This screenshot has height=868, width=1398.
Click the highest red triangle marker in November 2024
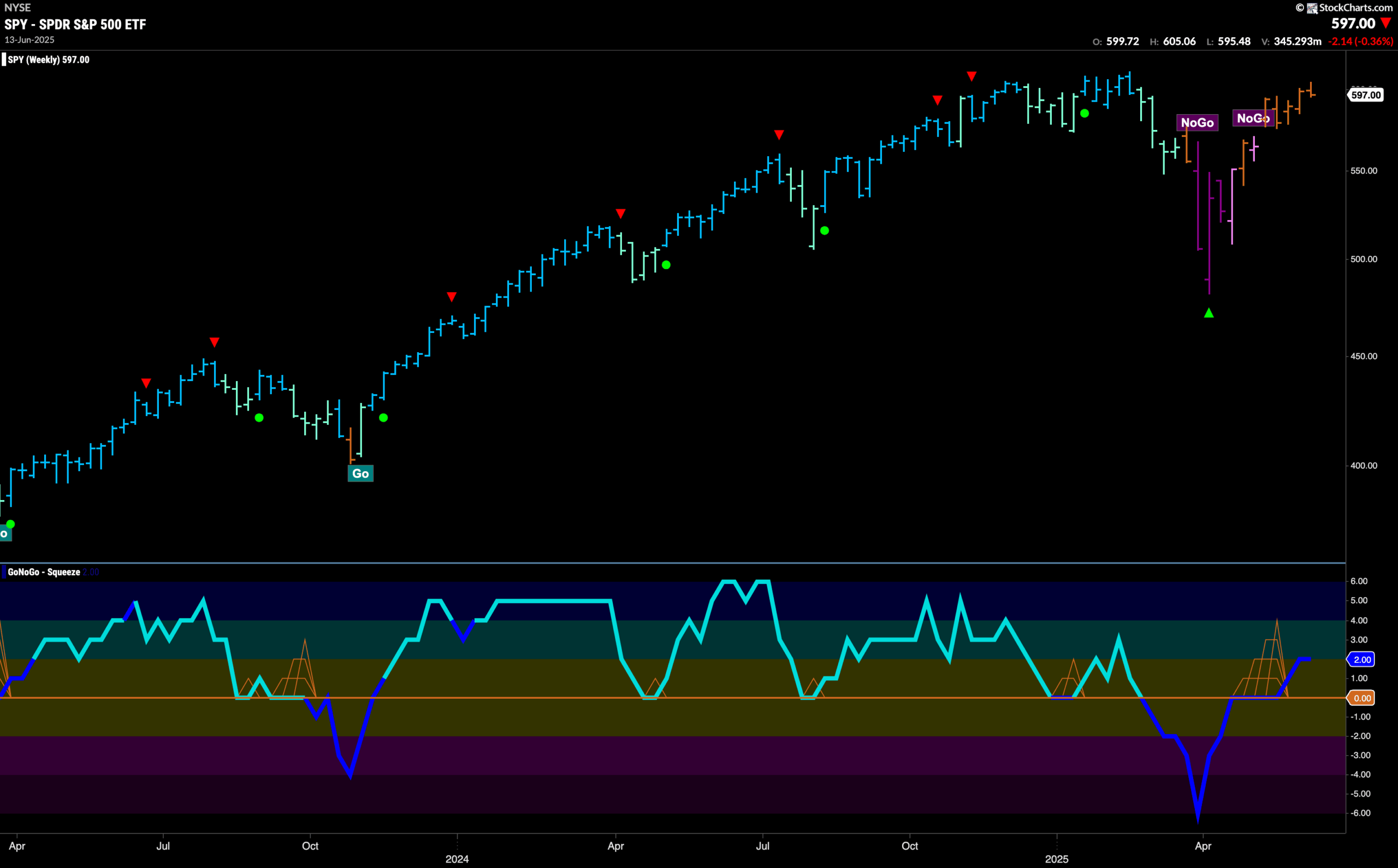coord(972,76)
